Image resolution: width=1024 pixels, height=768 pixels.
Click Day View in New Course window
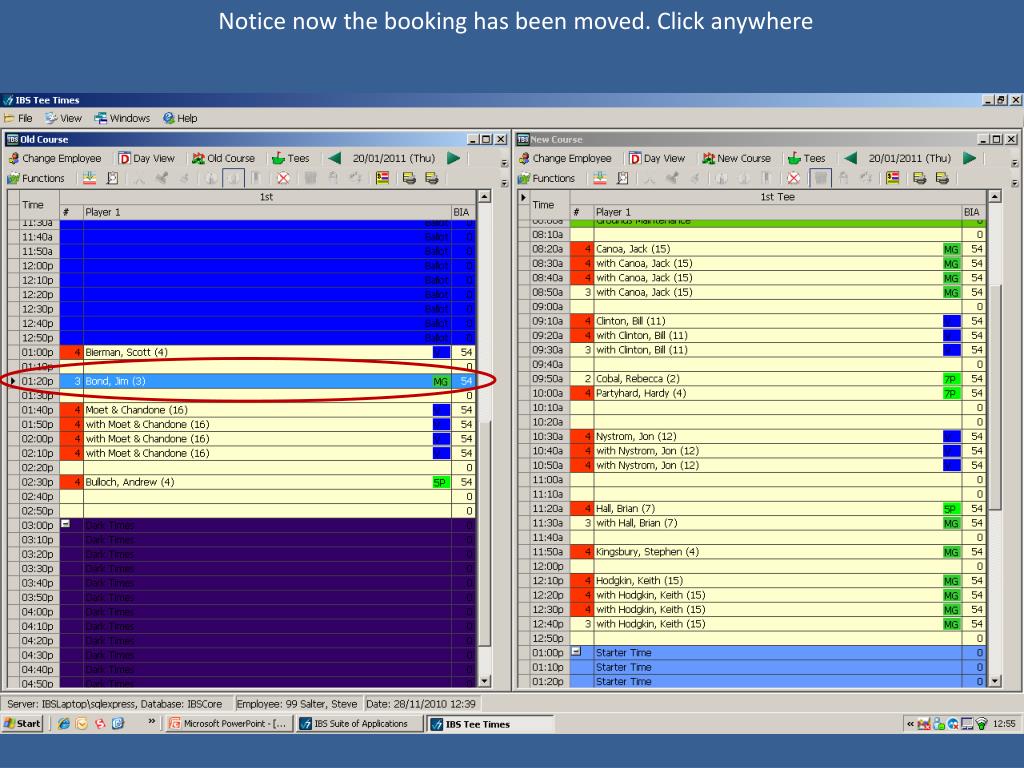click(657, 158)
